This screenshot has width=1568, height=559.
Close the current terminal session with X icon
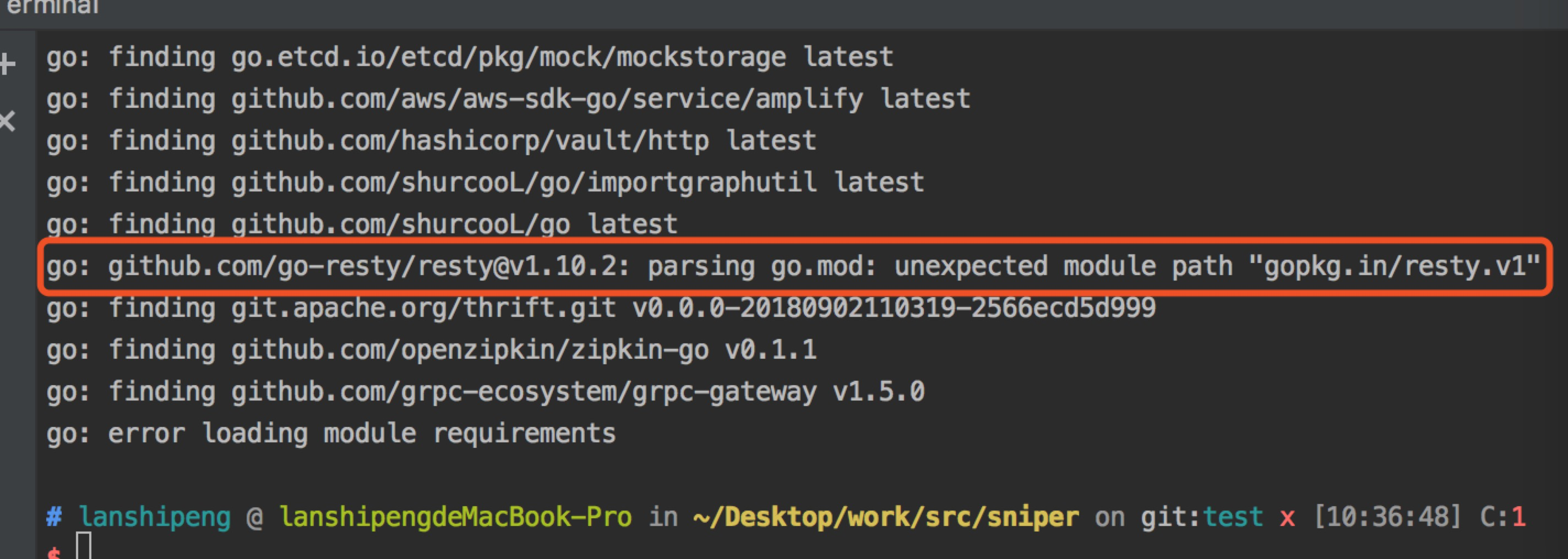pyautogui.click(x=7, y=121)
